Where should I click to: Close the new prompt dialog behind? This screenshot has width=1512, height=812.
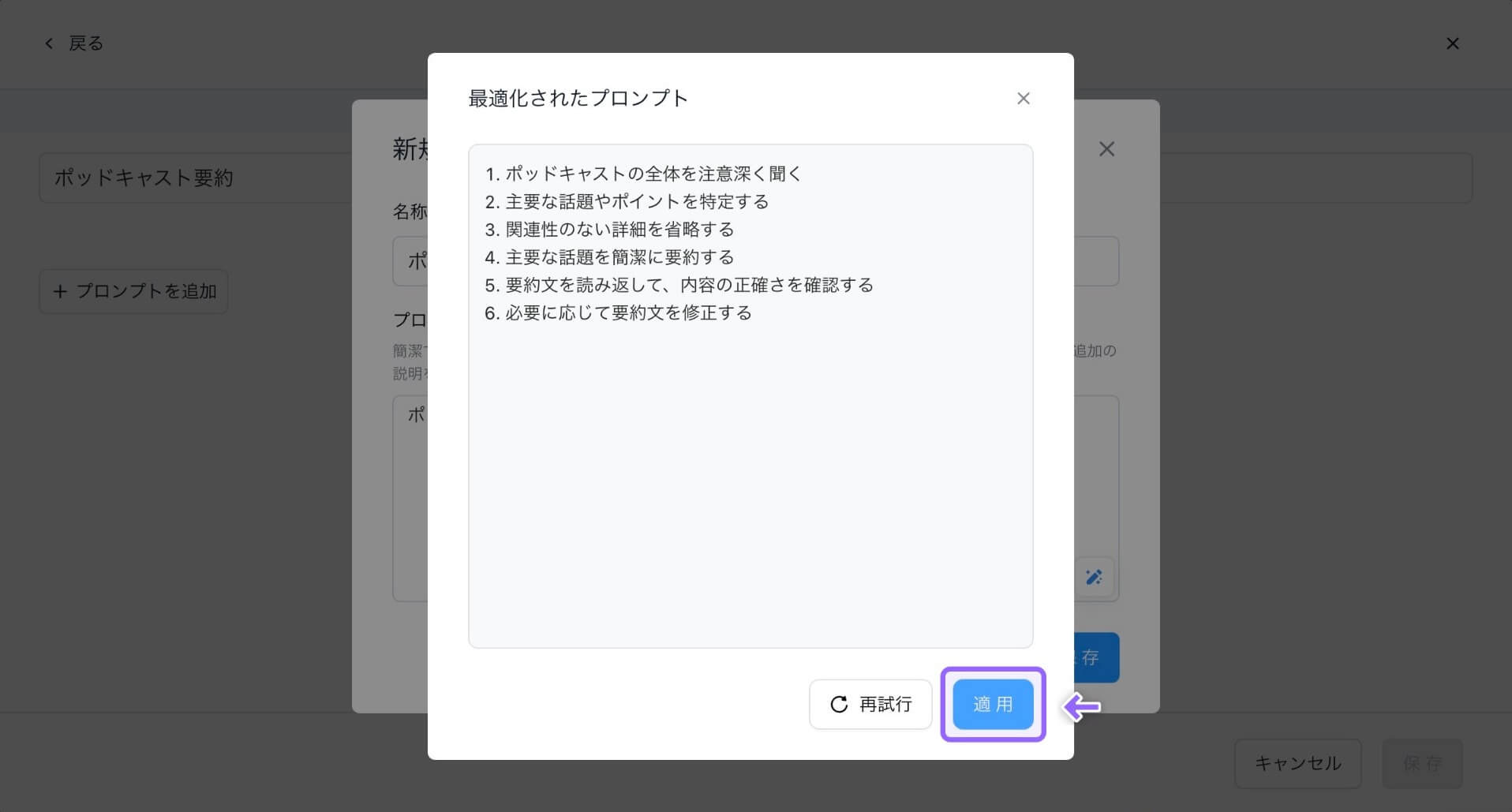click(x=1107, y=149)
